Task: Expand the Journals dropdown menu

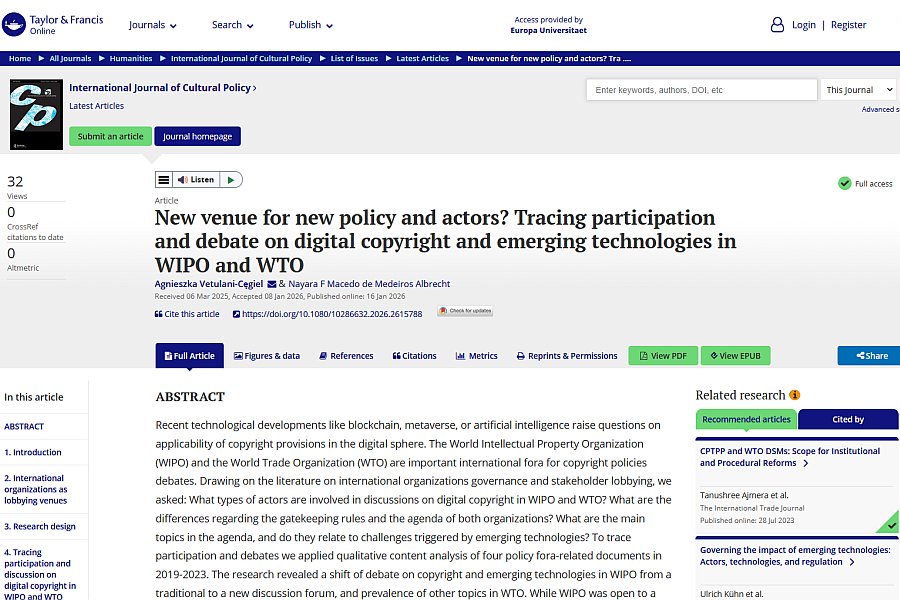Action: 153,25
